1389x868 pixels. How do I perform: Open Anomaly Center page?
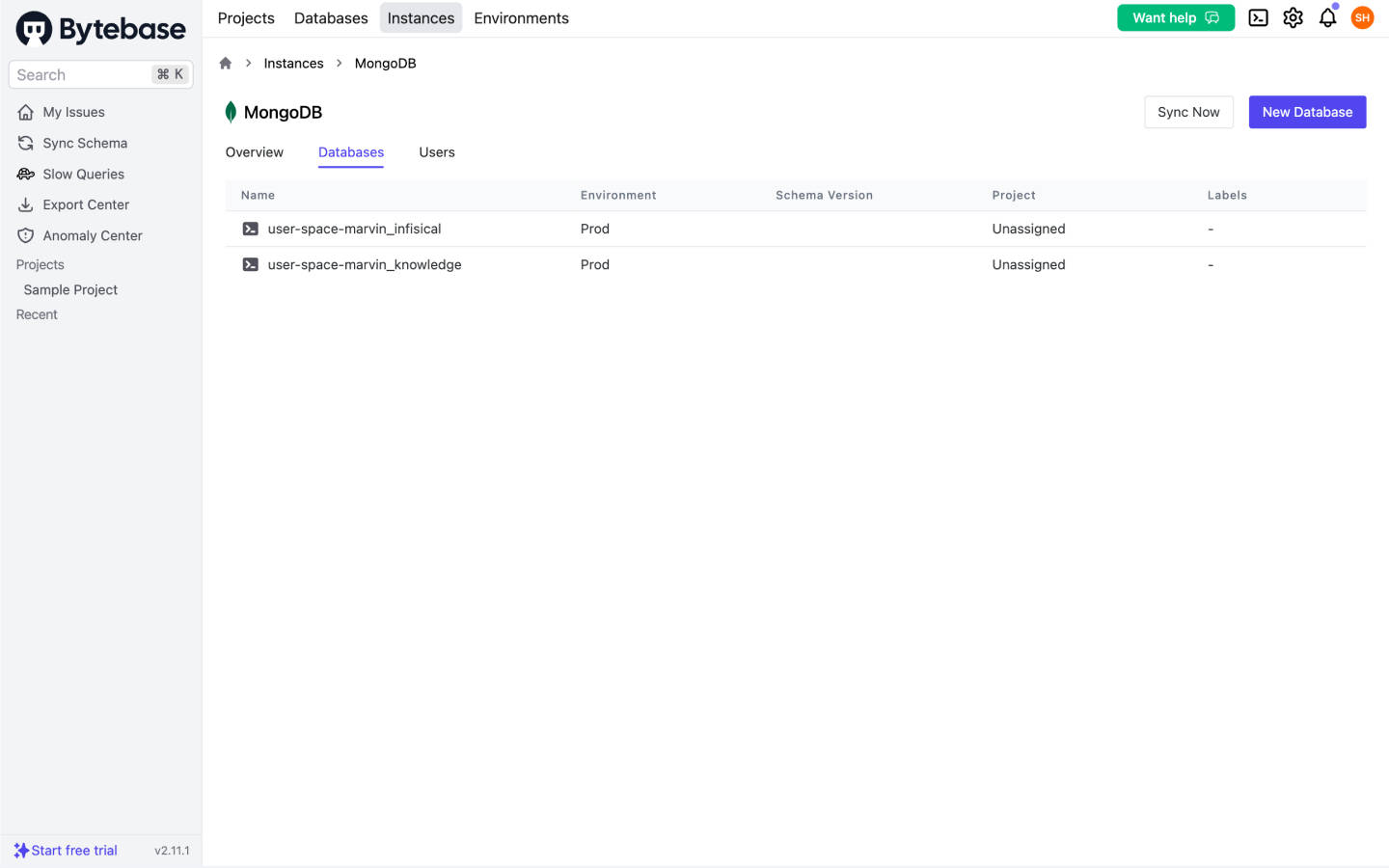click(92, 236)
